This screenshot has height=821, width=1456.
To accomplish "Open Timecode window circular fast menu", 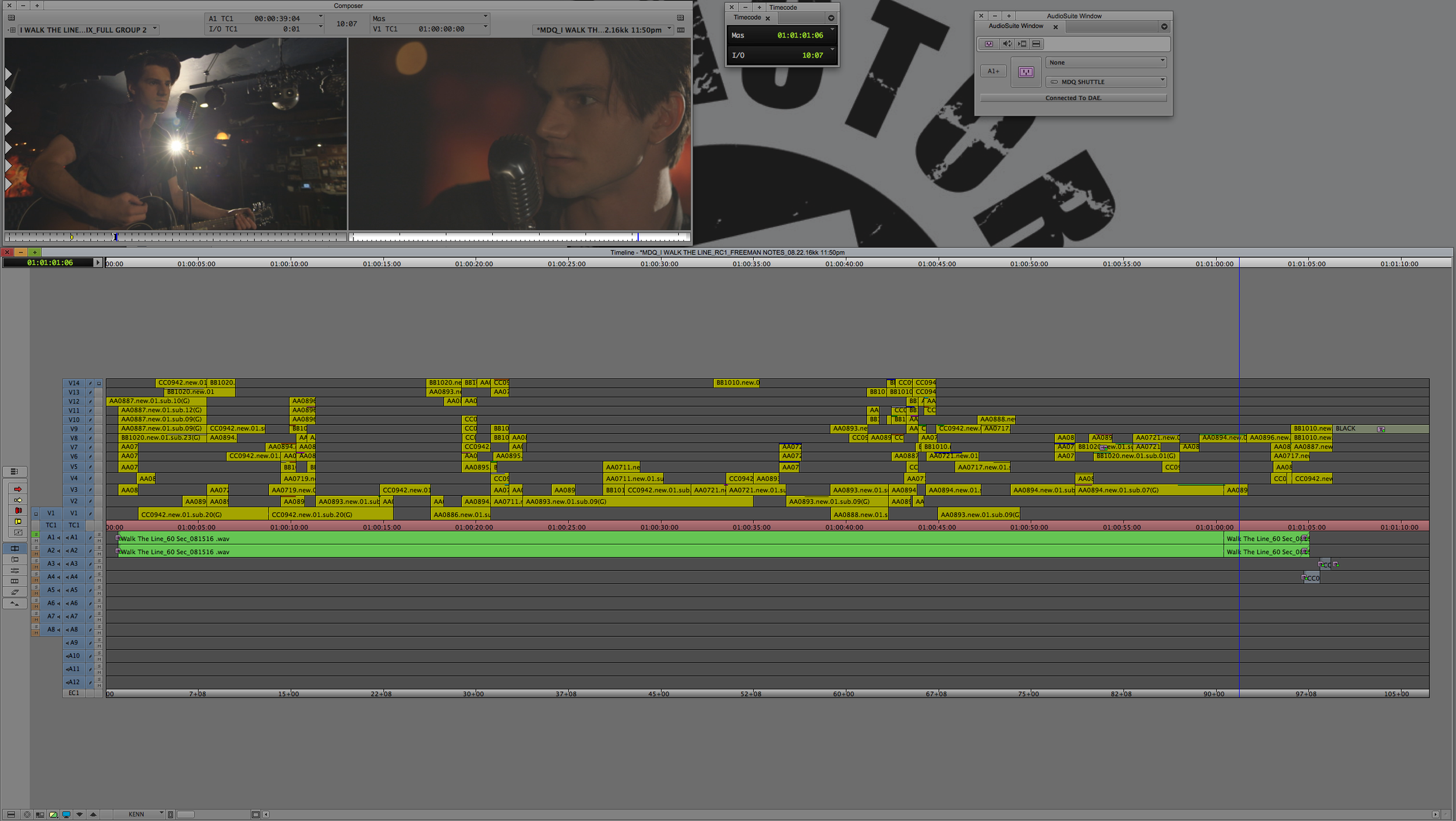I will (831, 18).
